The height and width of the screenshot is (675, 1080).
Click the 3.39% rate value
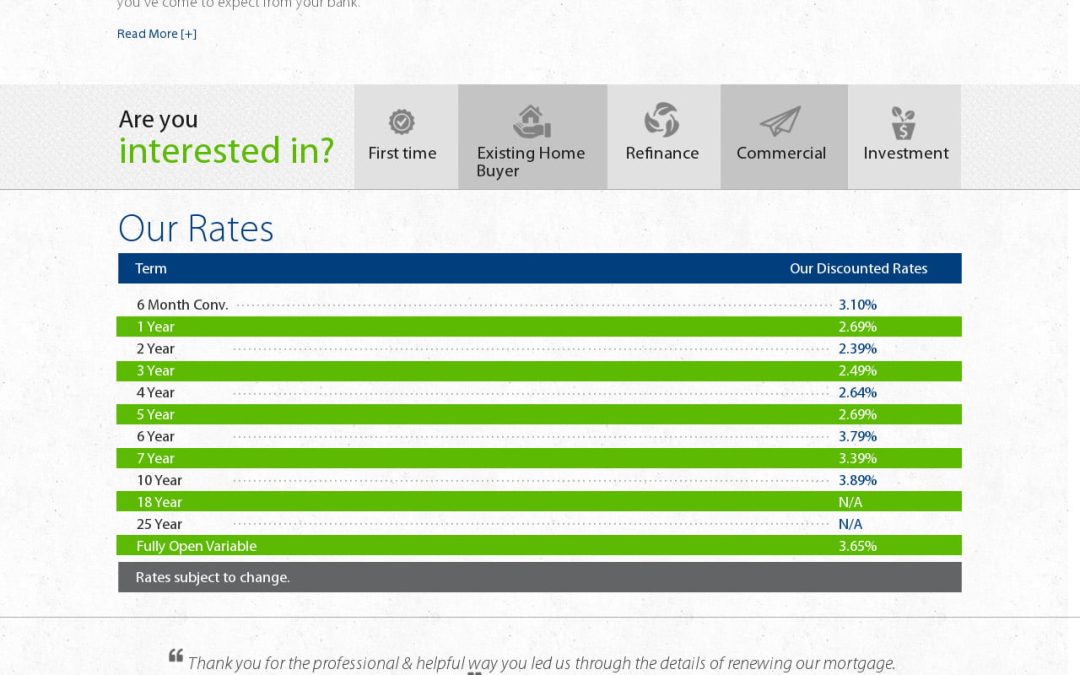pos(858,458)
